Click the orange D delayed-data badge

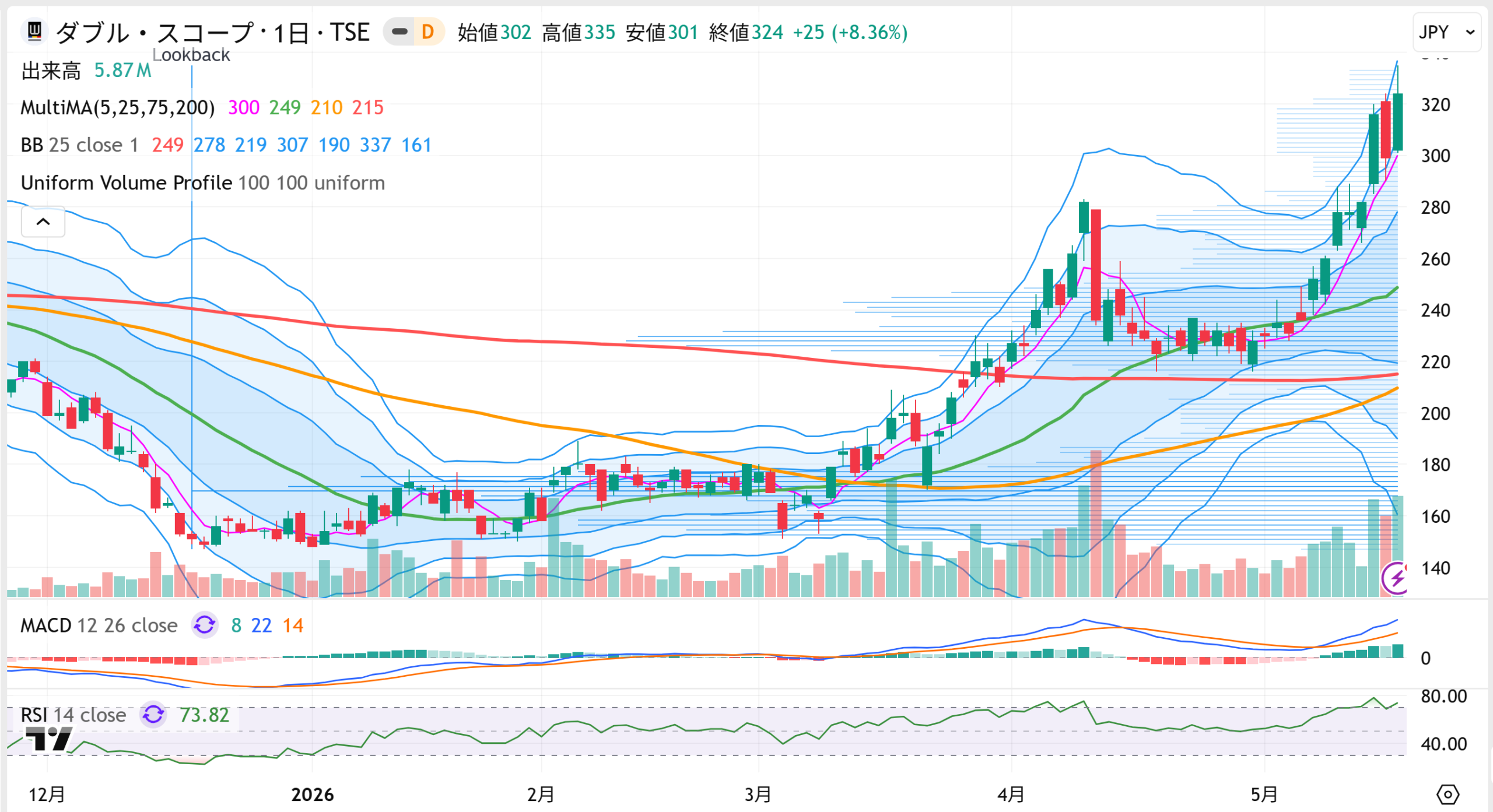(x=427, y=31)
